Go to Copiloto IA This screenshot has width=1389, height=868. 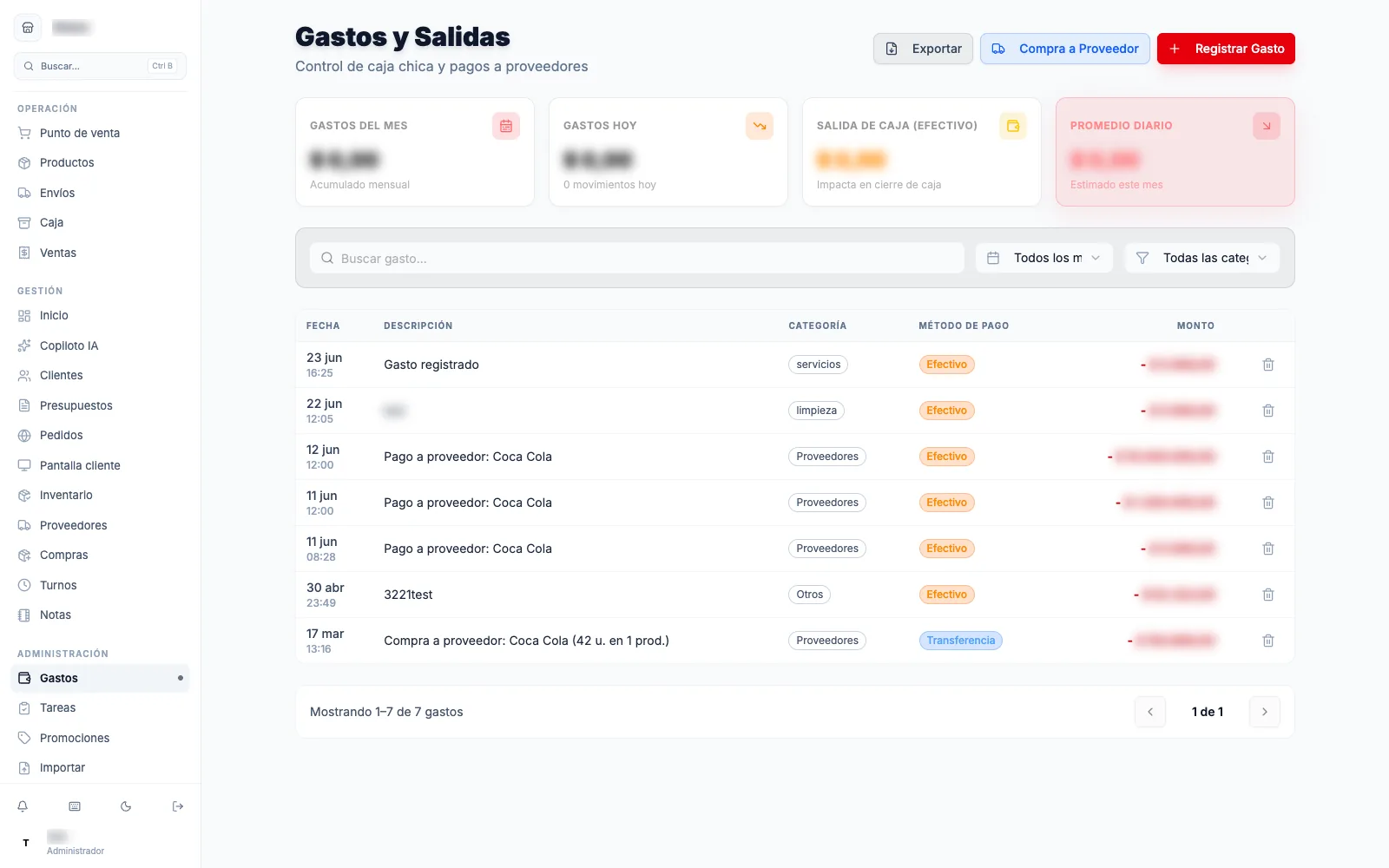click(x=100, y=345)
